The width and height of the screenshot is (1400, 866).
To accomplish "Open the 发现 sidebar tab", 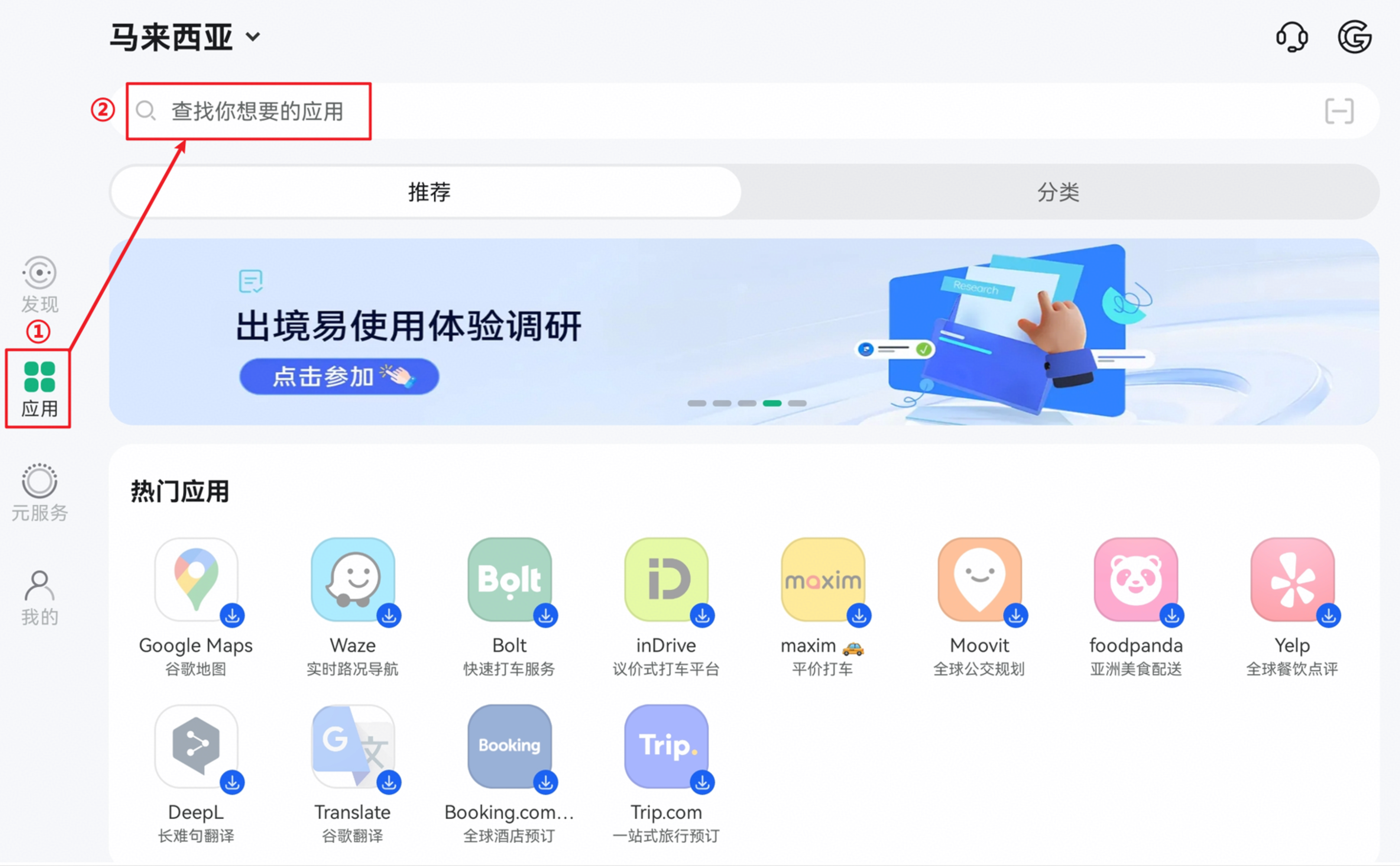I will pos(39,284).
